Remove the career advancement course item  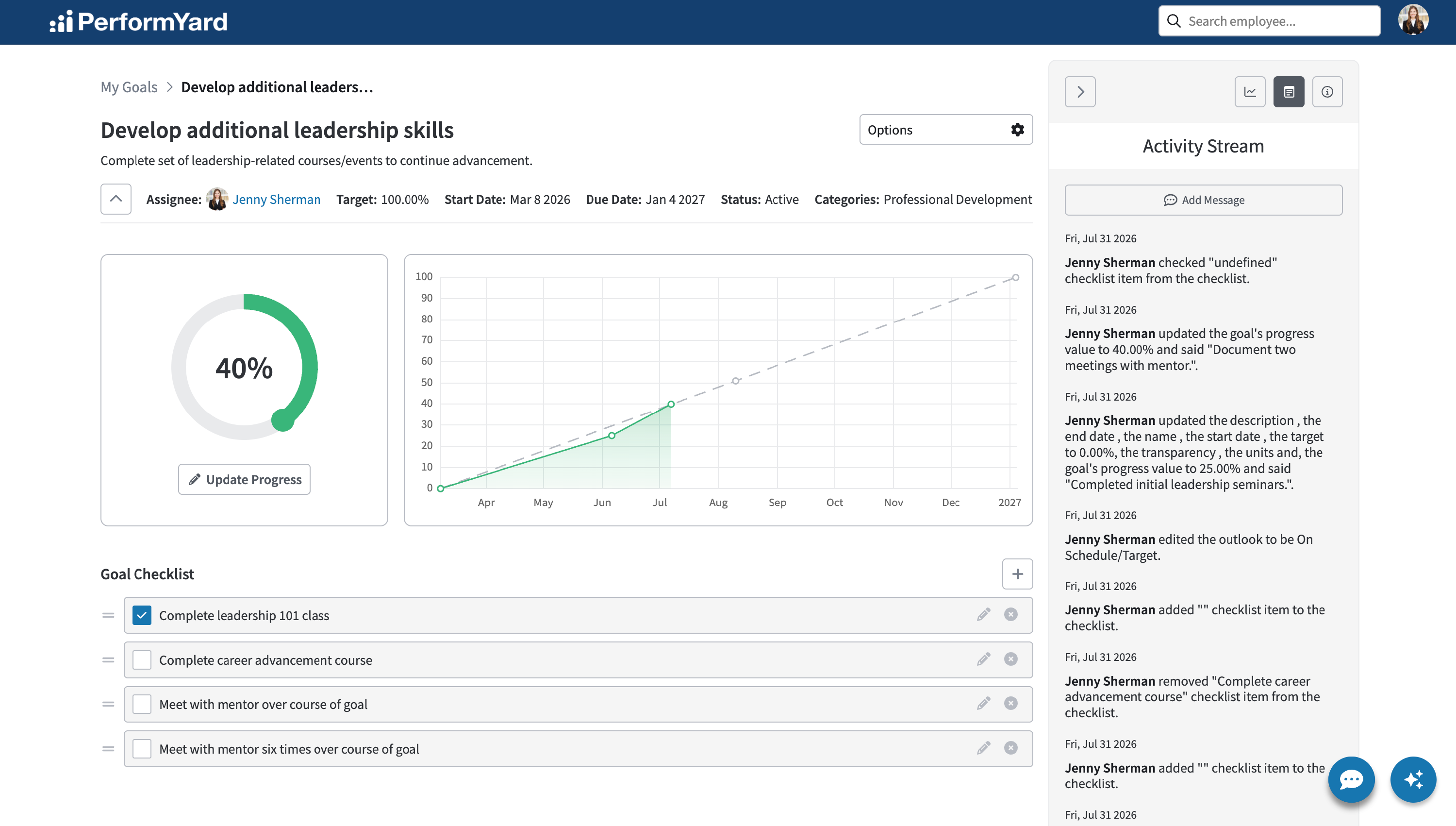pyautogui.click(x=1010, y=659)
